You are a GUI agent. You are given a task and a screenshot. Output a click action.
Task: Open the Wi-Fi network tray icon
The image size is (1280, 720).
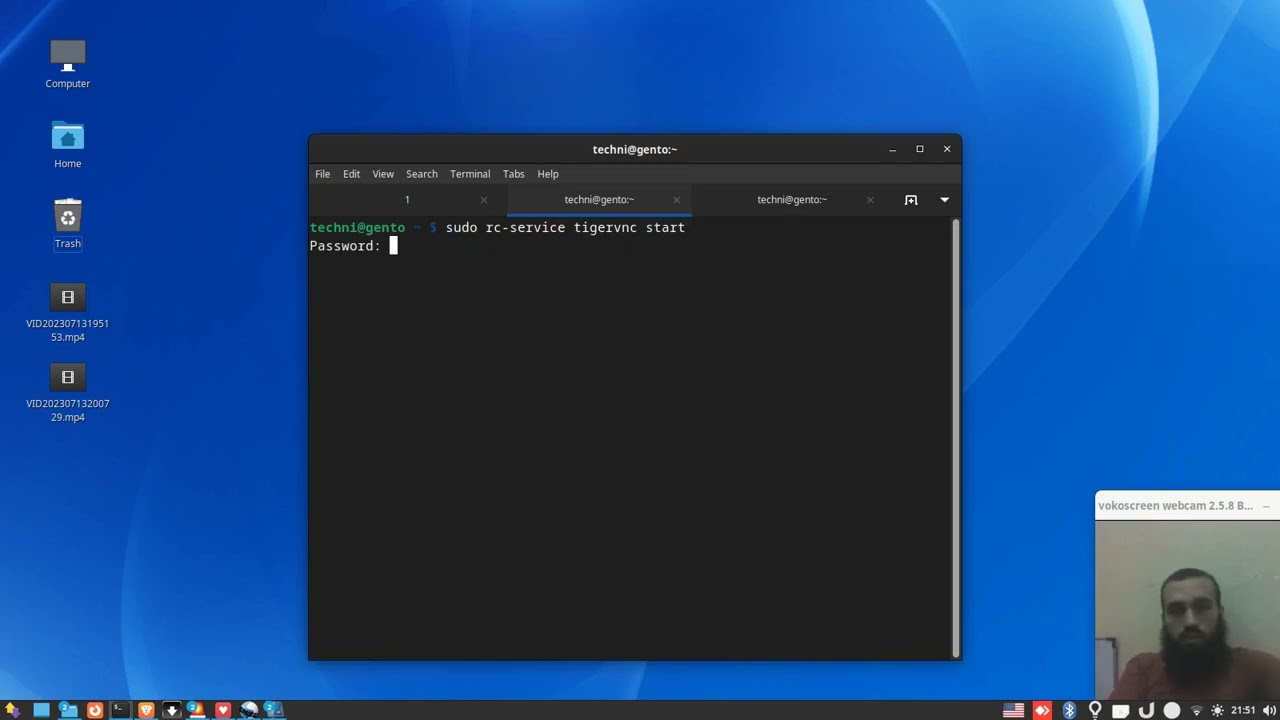tap(1196, 711)
